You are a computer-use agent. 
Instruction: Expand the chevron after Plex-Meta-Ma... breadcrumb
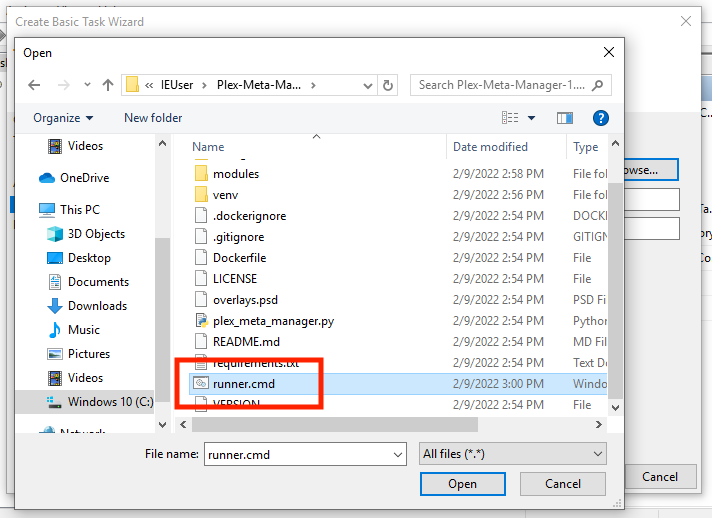click(313, 85)
